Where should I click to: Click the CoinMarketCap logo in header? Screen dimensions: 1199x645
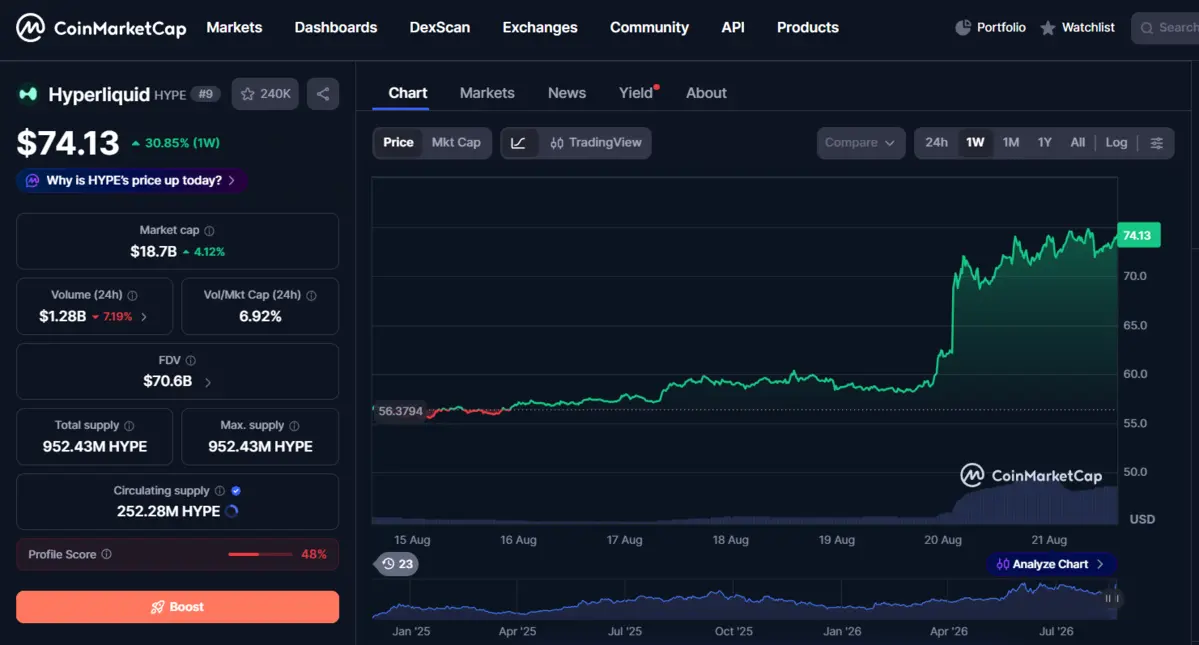101,28
